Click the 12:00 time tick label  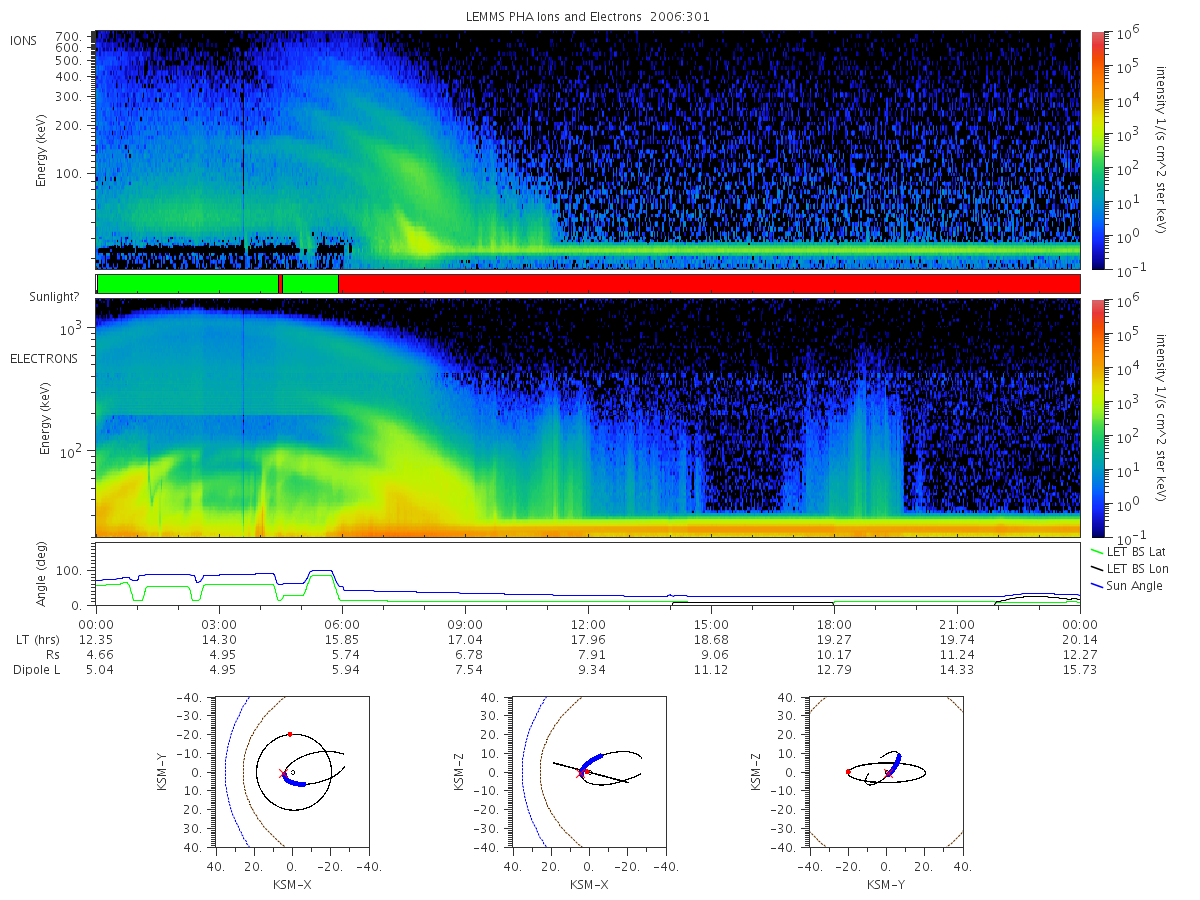pyautogui.click(x=588, y=624)
